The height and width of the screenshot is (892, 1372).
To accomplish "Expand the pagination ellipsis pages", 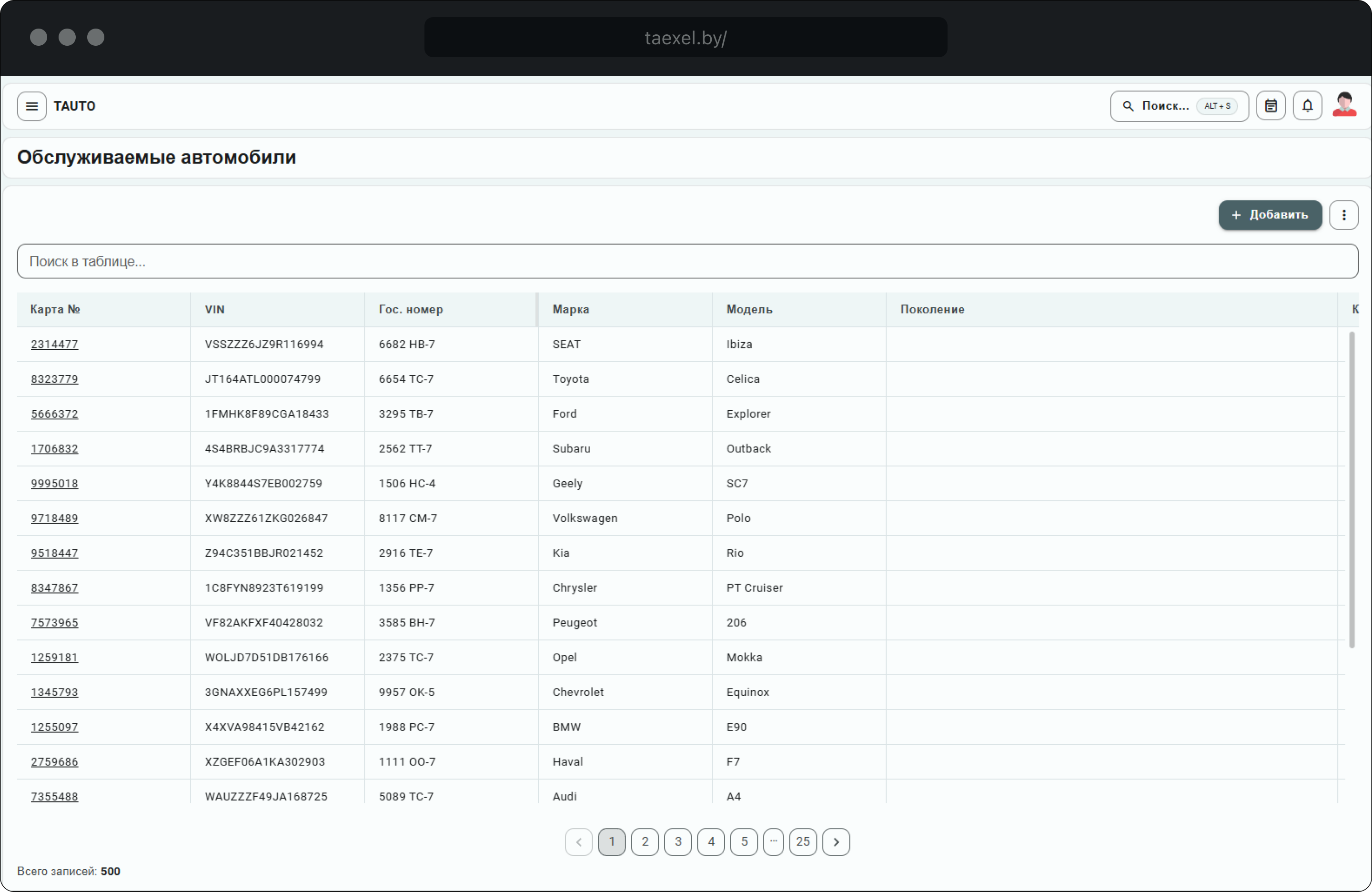I will [x=773, y=842].
